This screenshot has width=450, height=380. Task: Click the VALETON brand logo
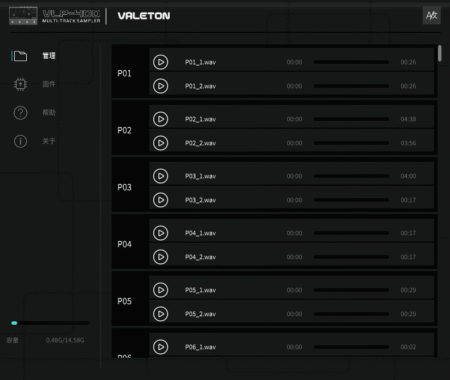click(x=144, y=16)
